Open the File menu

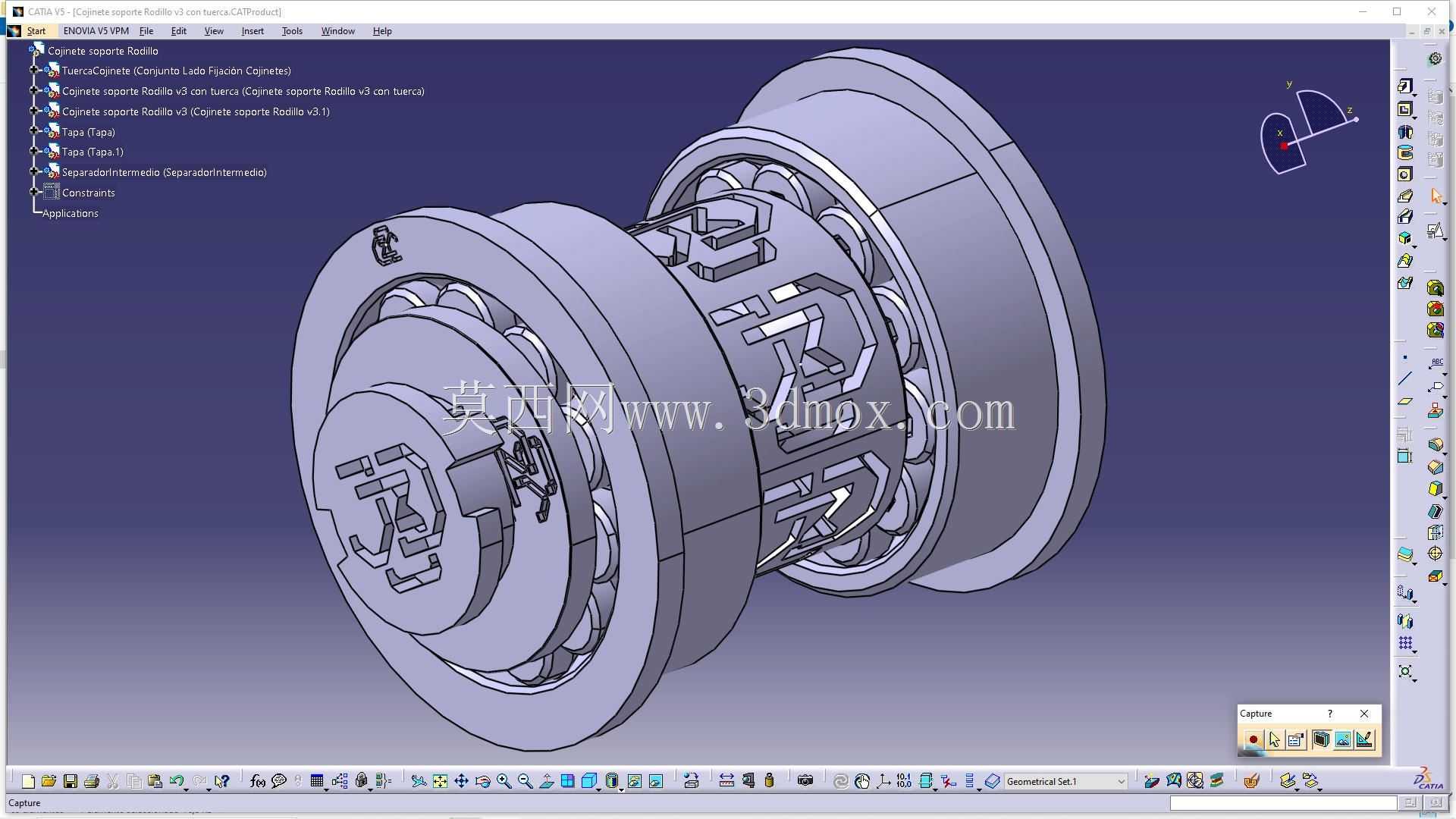pos(146,31)
